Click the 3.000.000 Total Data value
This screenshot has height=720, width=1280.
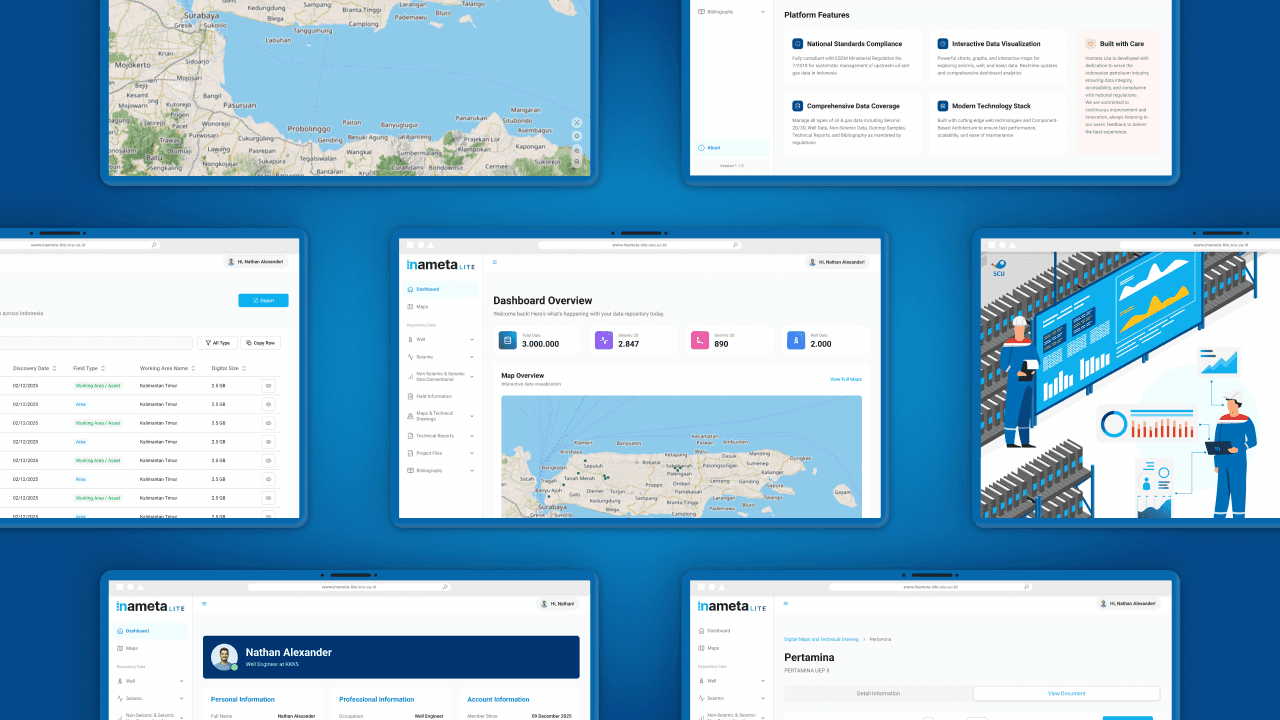click(540, 344)
